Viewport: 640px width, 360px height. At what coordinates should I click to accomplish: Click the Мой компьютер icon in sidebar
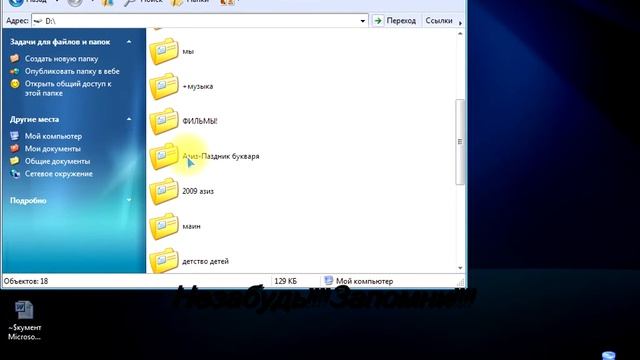click(x=15, y=136)
